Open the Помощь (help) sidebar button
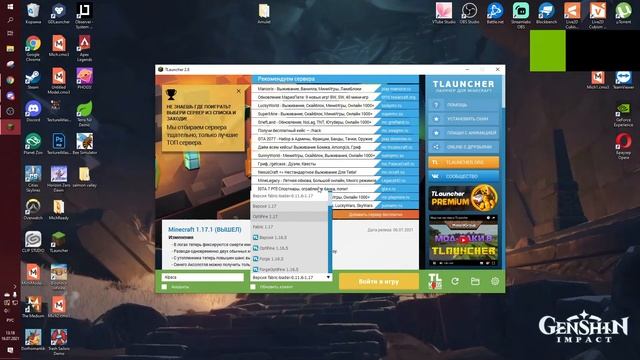The width and height of the screenshot is (640, 360). [x=463, y=105]
